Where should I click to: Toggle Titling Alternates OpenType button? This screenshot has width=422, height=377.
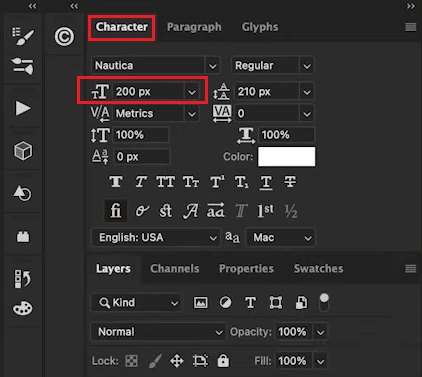pyautogui.click(x=241, y=211)
